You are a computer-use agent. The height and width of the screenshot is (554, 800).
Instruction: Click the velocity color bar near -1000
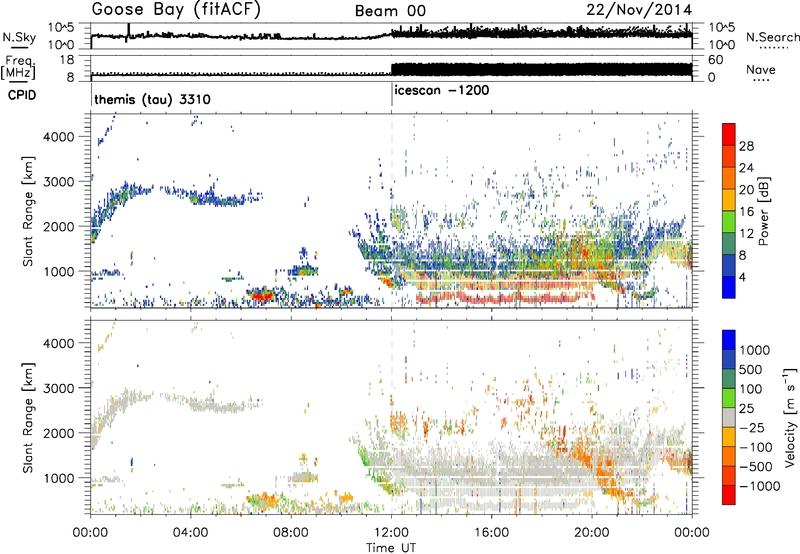coord(729,486)
